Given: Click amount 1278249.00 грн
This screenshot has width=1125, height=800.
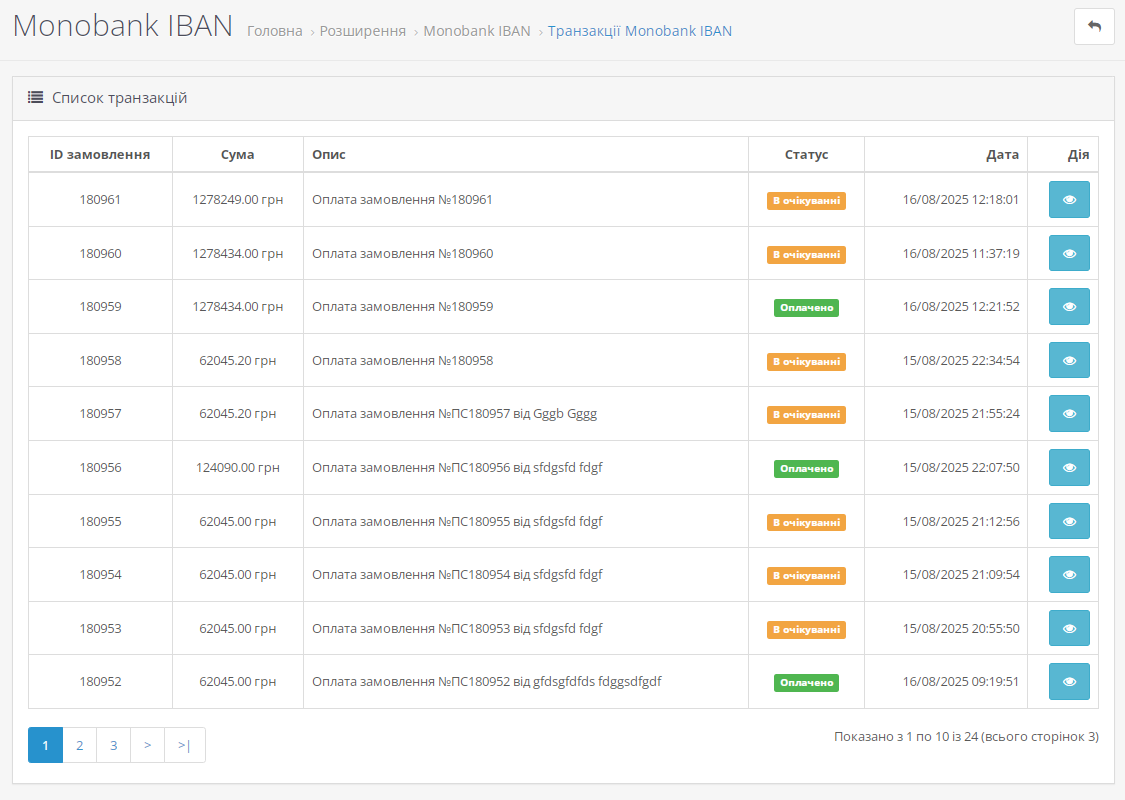Looking at the screenshot, I should [237, 199].
